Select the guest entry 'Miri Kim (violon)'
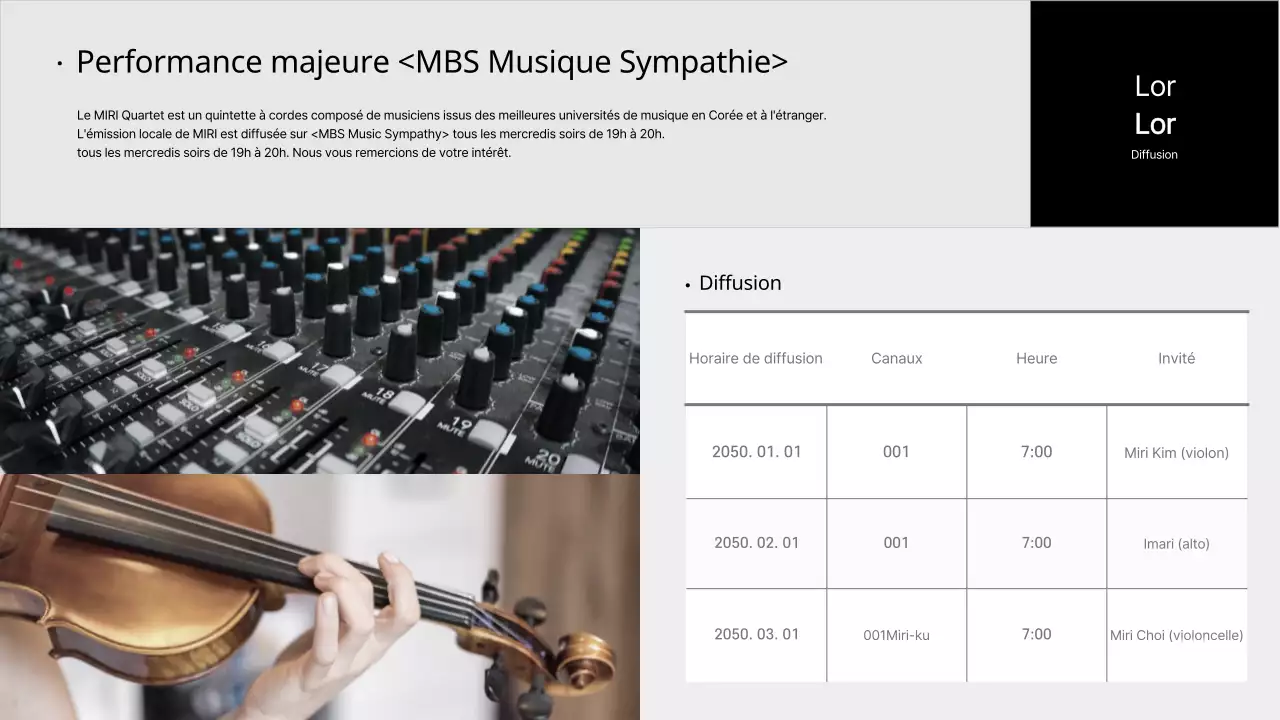 click(x=1176, y=452)
